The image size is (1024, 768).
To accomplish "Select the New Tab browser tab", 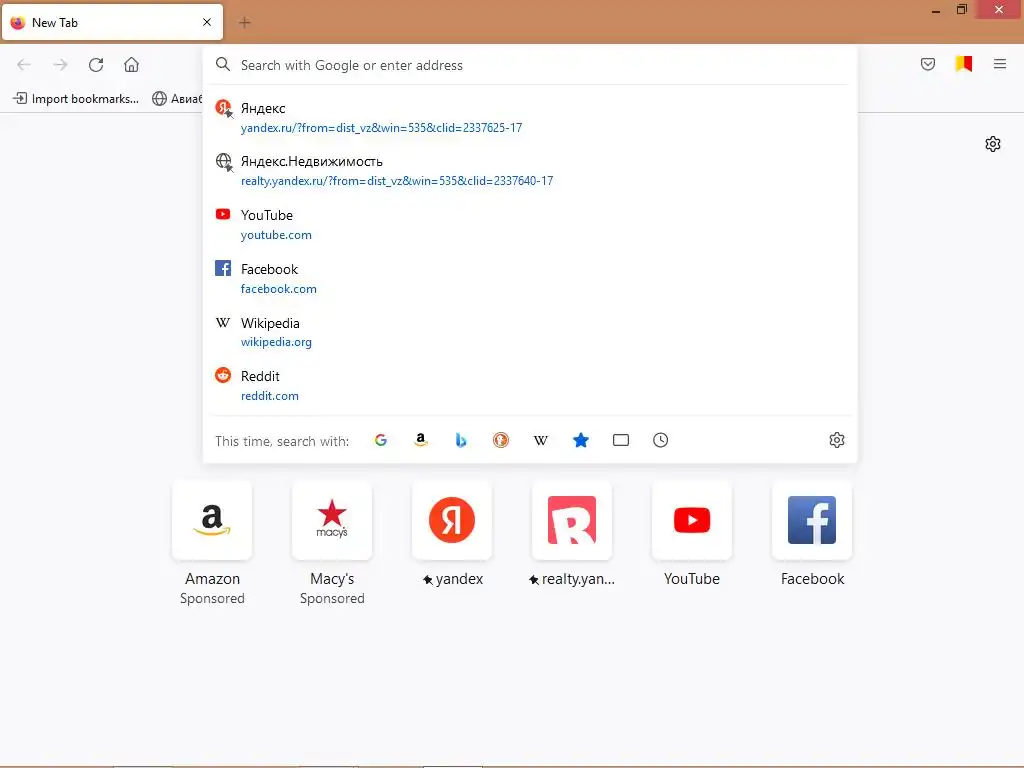I will (x=112, y=22).
